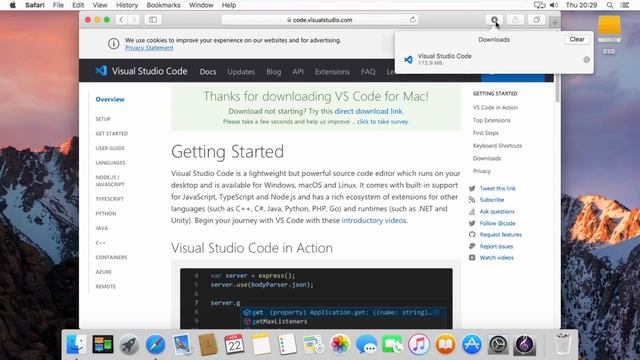
Task: Clear the Downloads list
Action: point(577,39)
